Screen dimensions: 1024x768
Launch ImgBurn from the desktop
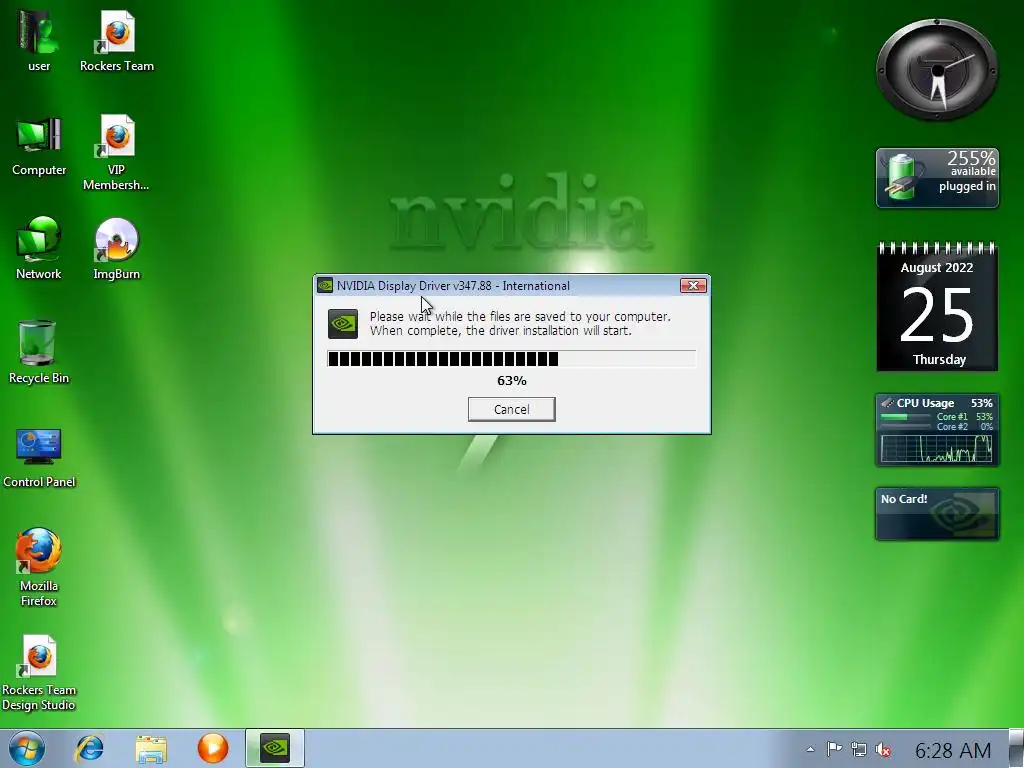click(116, 248)
